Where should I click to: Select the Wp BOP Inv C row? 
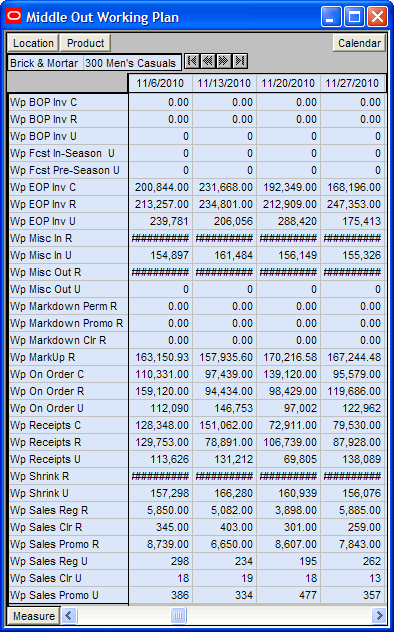click(x=68, y=102)
